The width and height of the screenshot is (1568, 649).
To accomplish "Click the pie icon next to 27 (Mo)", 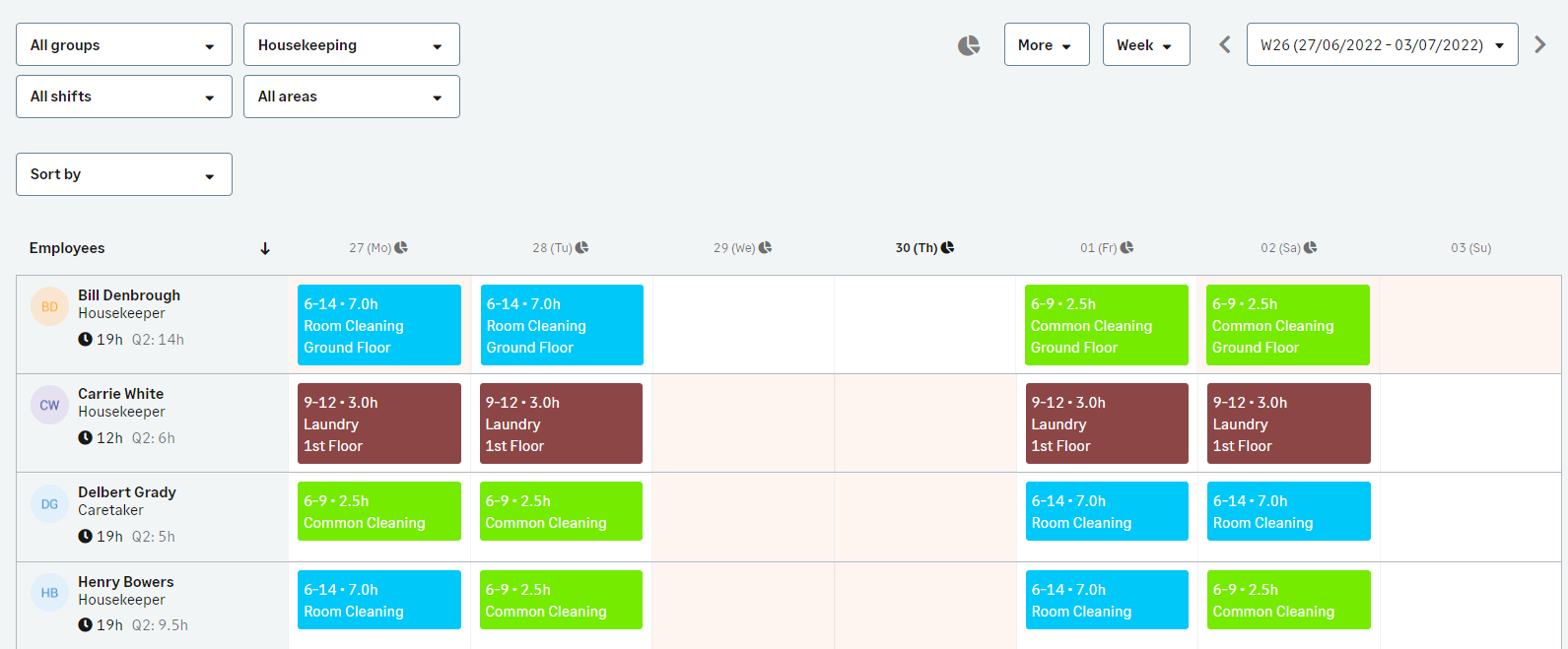I will [x=401, y=247].
